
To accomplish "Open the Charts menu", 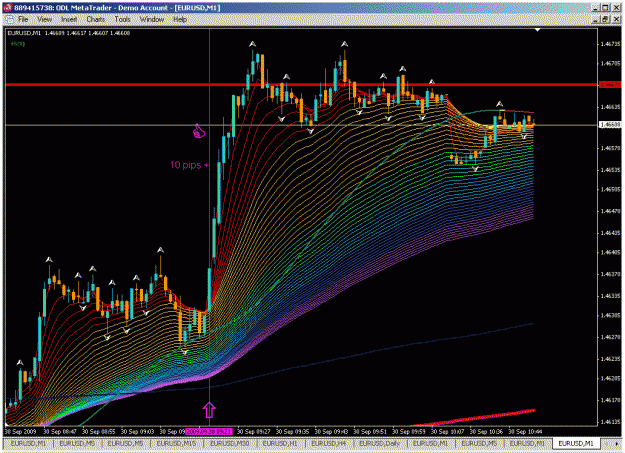I will (96, 19).
